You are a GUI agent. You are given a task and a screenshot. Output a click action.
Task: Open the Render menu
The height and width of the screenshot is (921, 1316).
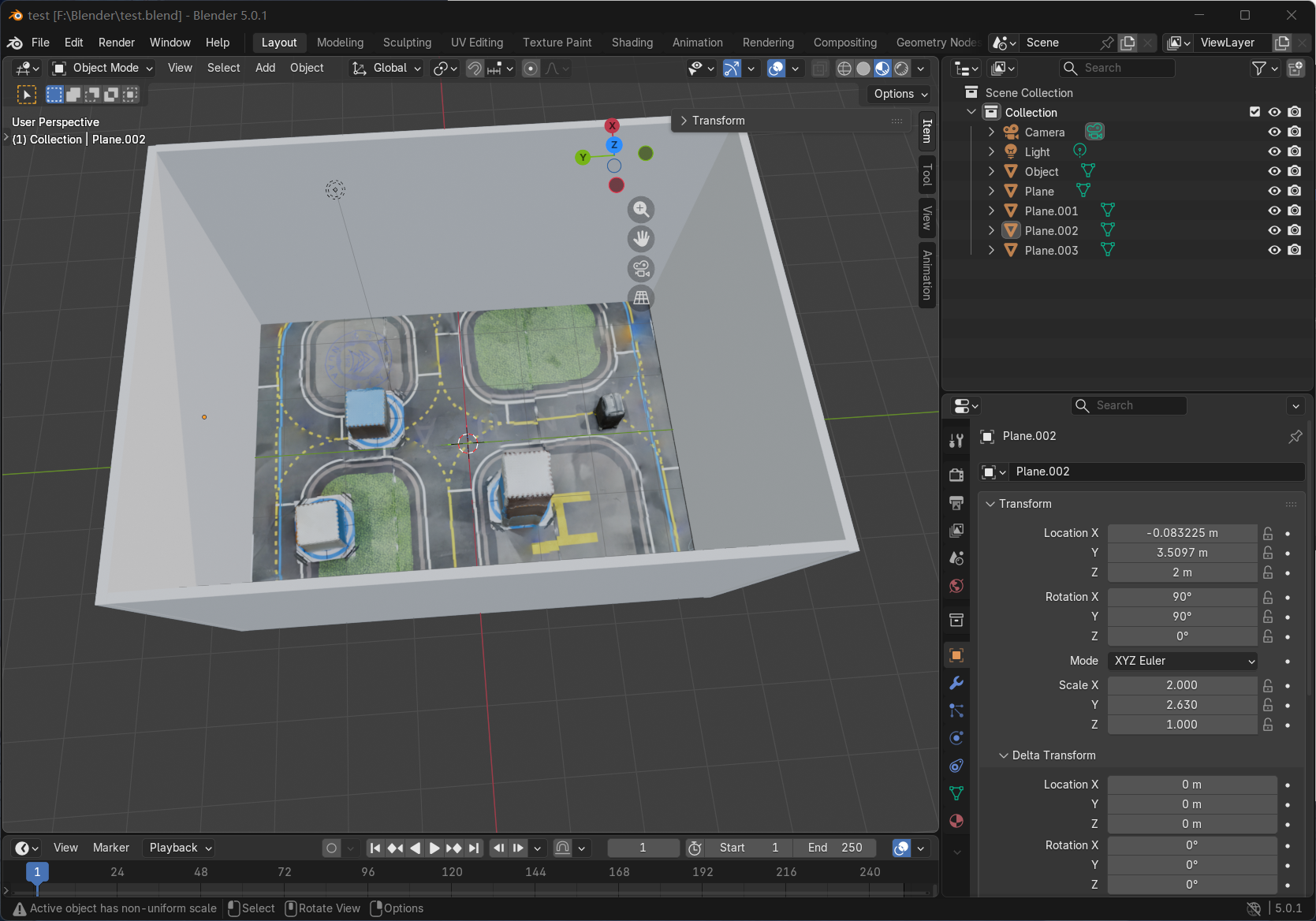(116, 43)
